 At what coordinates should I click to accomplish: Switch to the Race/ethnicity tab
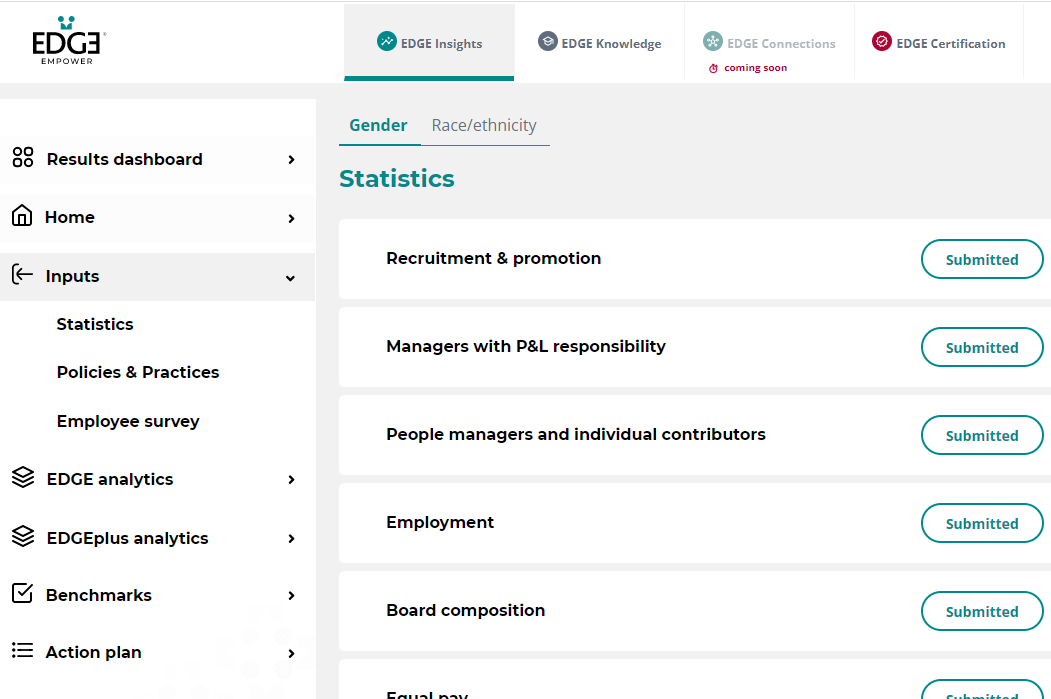click(x=483, y=125)
